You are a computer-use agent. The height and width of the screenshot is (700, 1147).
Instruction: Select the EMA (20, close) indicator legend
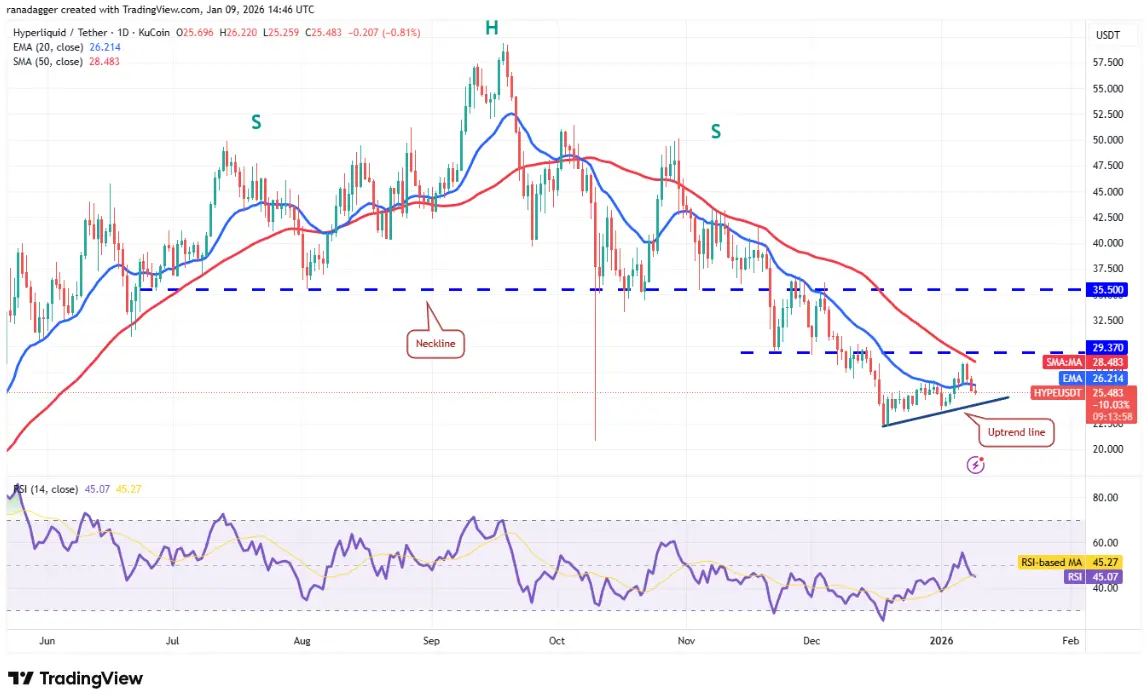tap(67, 47)
